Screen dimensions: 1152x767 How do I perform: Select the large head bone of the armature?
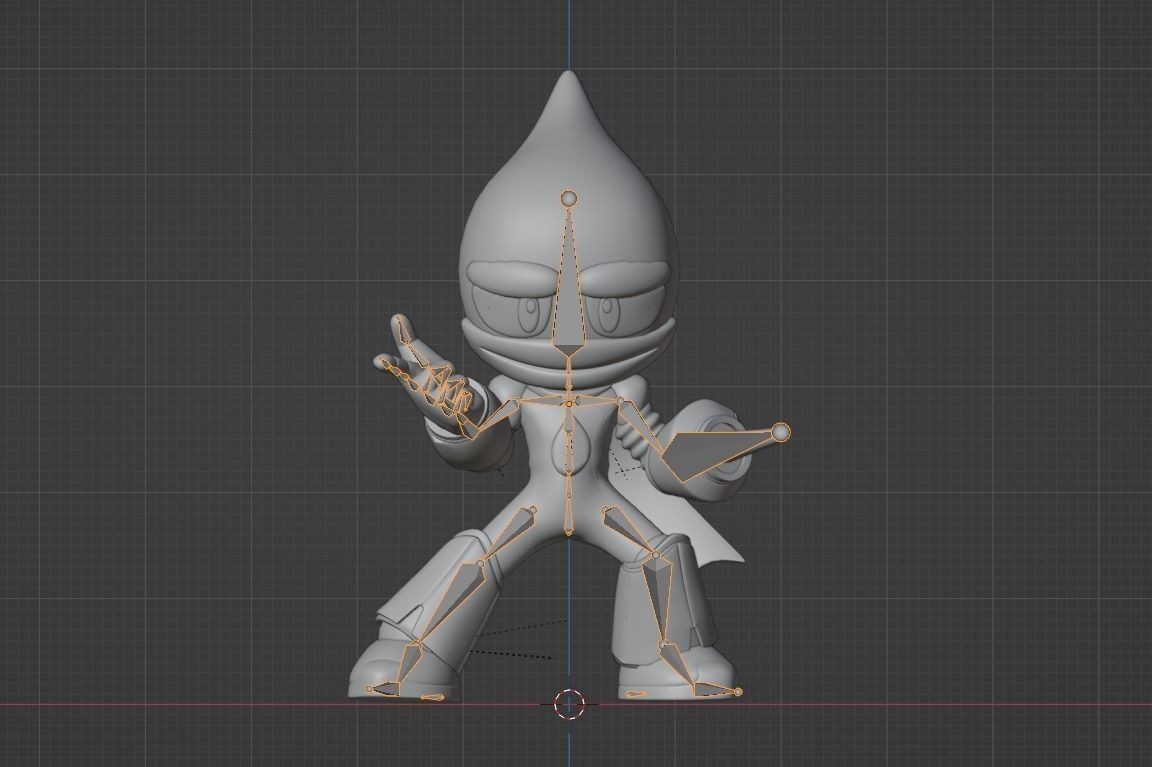[x=567, y=294]
